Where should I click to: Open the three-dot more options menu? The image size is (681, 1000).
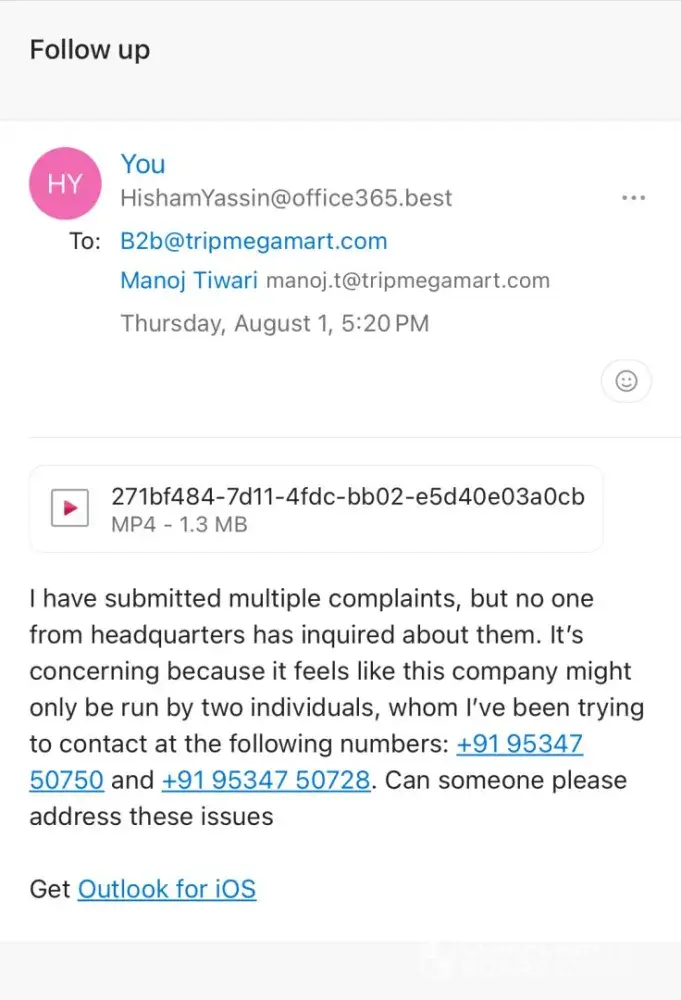tap(633, 198)
